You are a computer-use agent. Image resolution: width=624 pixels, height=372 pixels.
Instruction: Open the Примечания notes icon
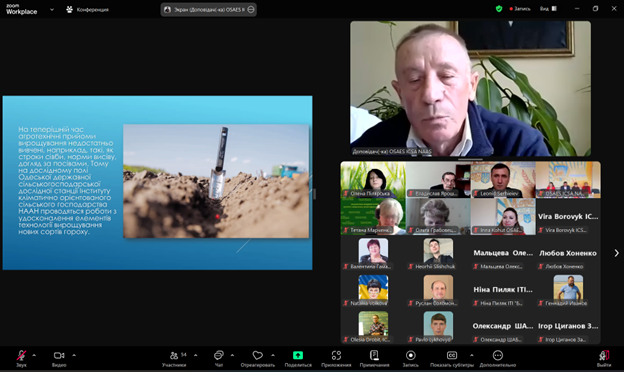374,355
